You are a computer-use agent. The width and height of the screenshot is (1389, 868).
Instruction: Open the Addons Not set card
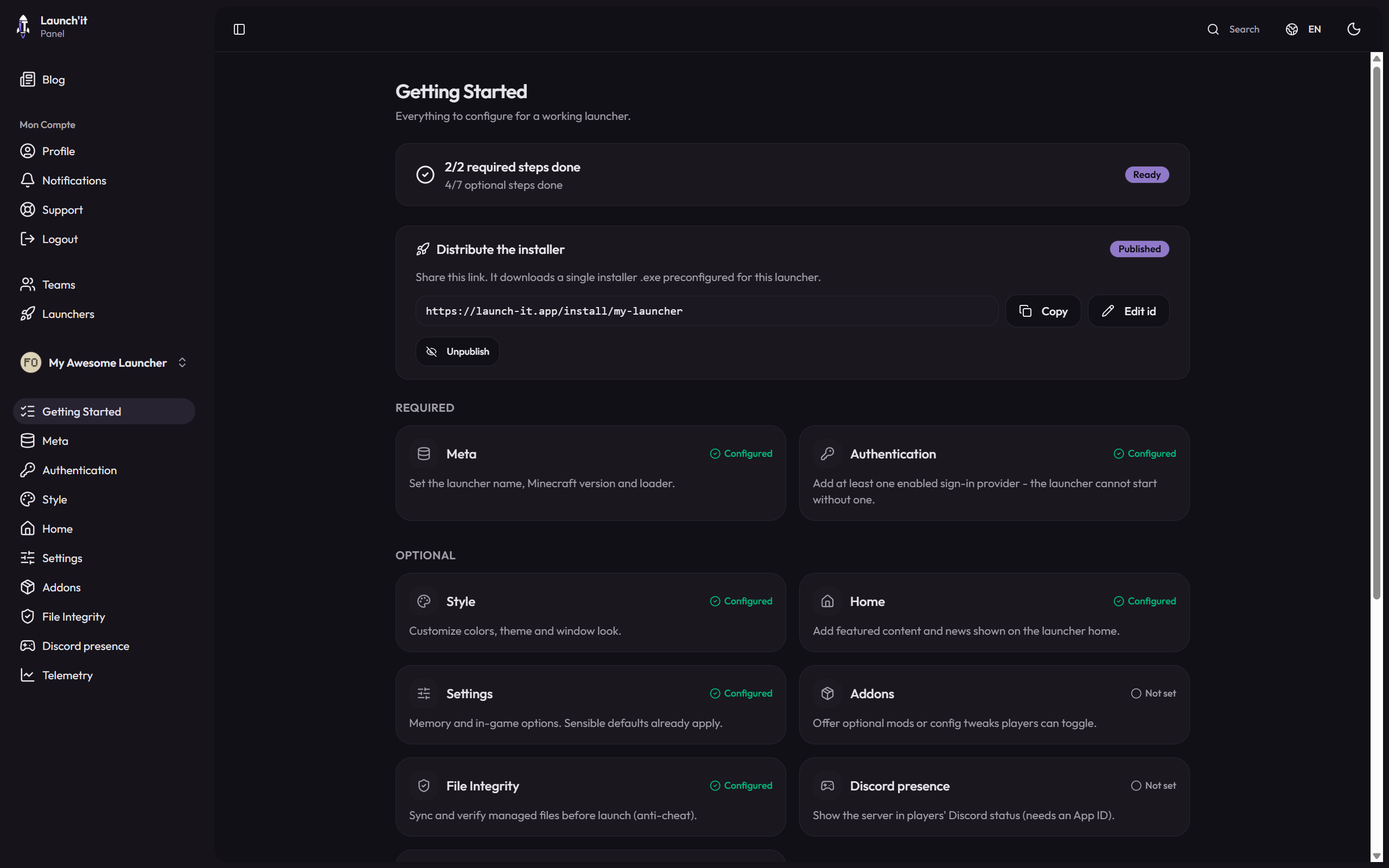(994, 704)
